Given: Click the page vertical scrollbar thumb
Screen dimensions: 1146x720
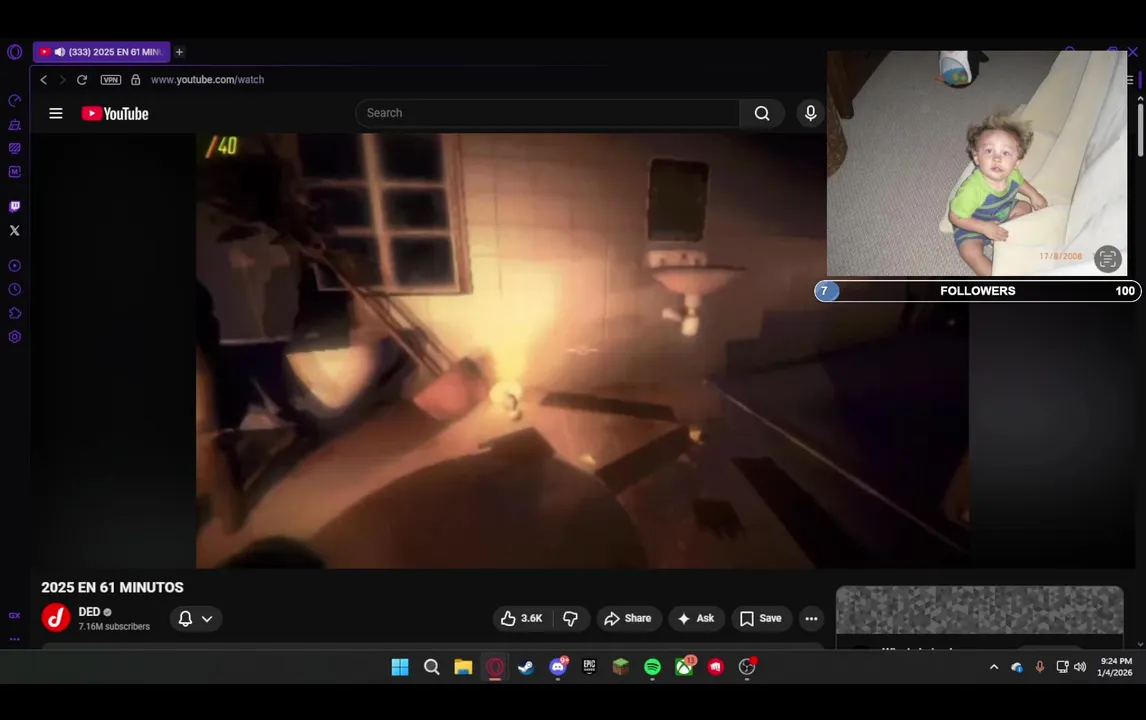Looking at the screenshot, I should click(1140, 129).
